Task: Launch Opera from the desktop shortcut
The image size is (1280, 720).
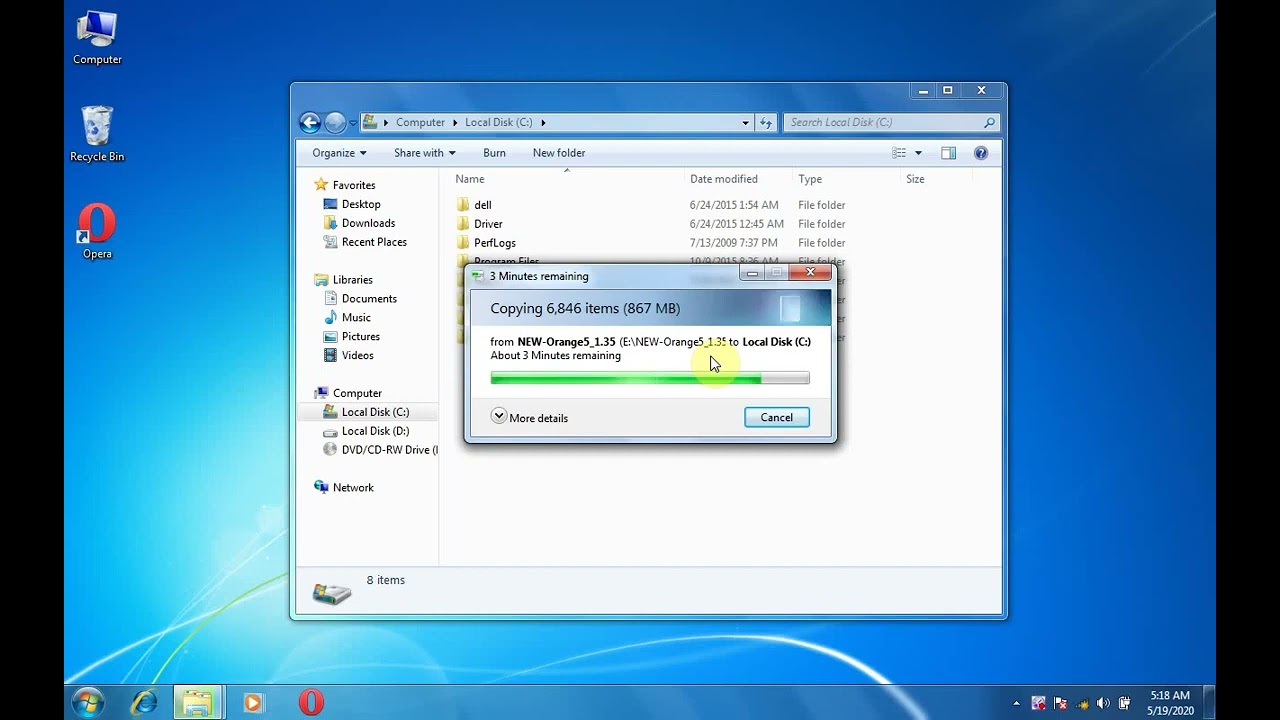Action: click(97, 232)
